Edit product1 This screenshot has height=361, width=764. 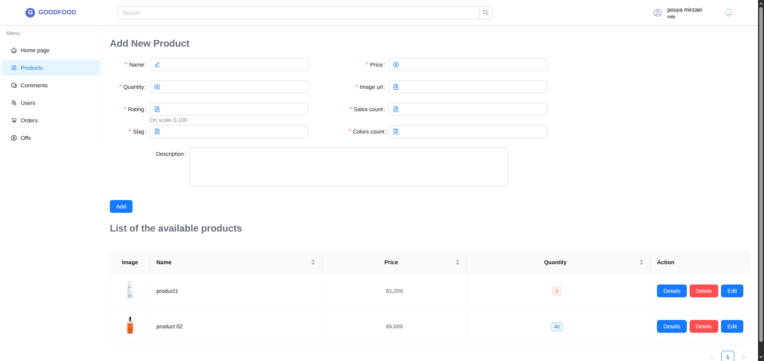click(x=732, y=291)
